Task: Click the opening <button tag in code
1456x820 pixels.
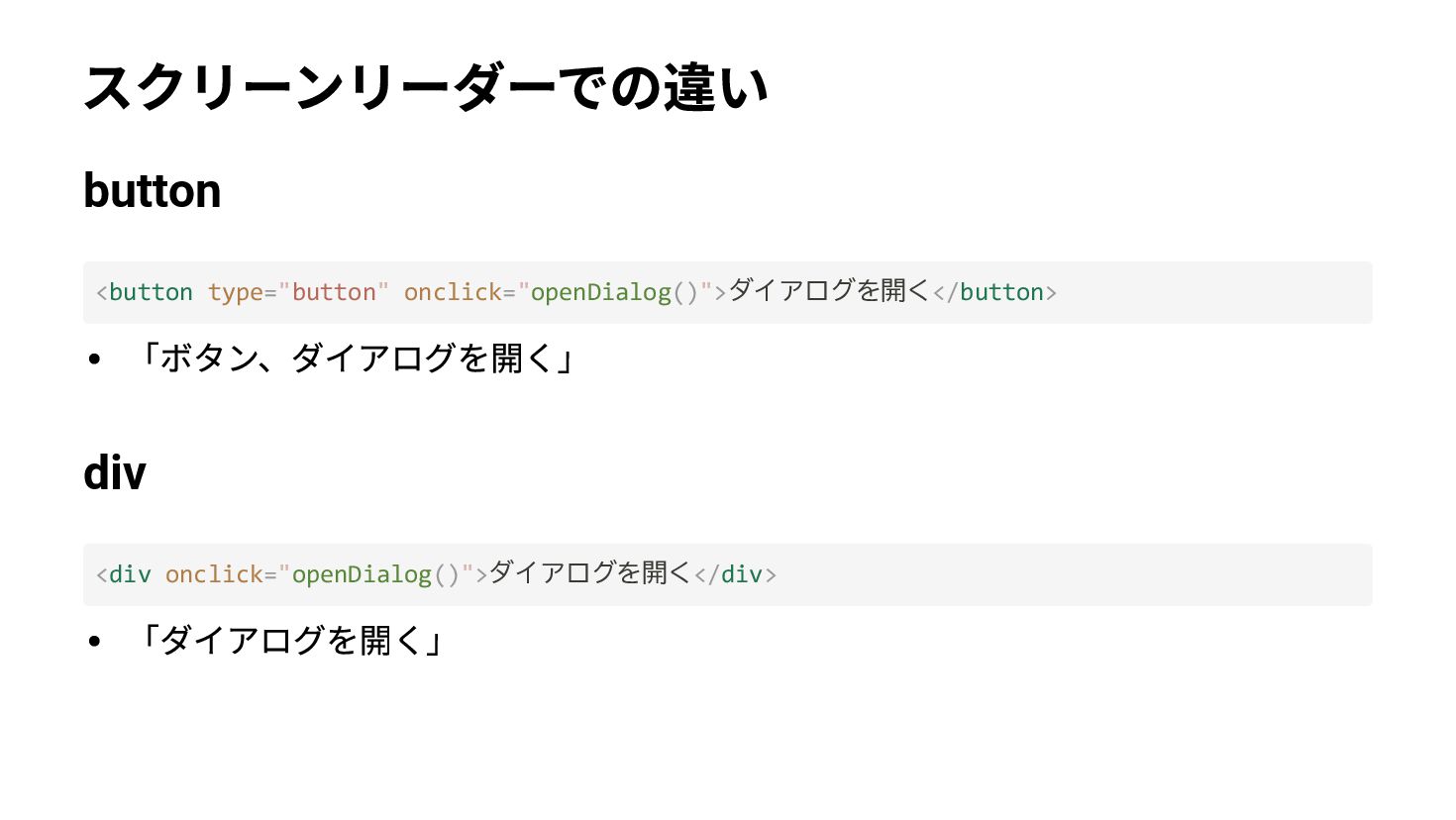Action: [145, 292]
